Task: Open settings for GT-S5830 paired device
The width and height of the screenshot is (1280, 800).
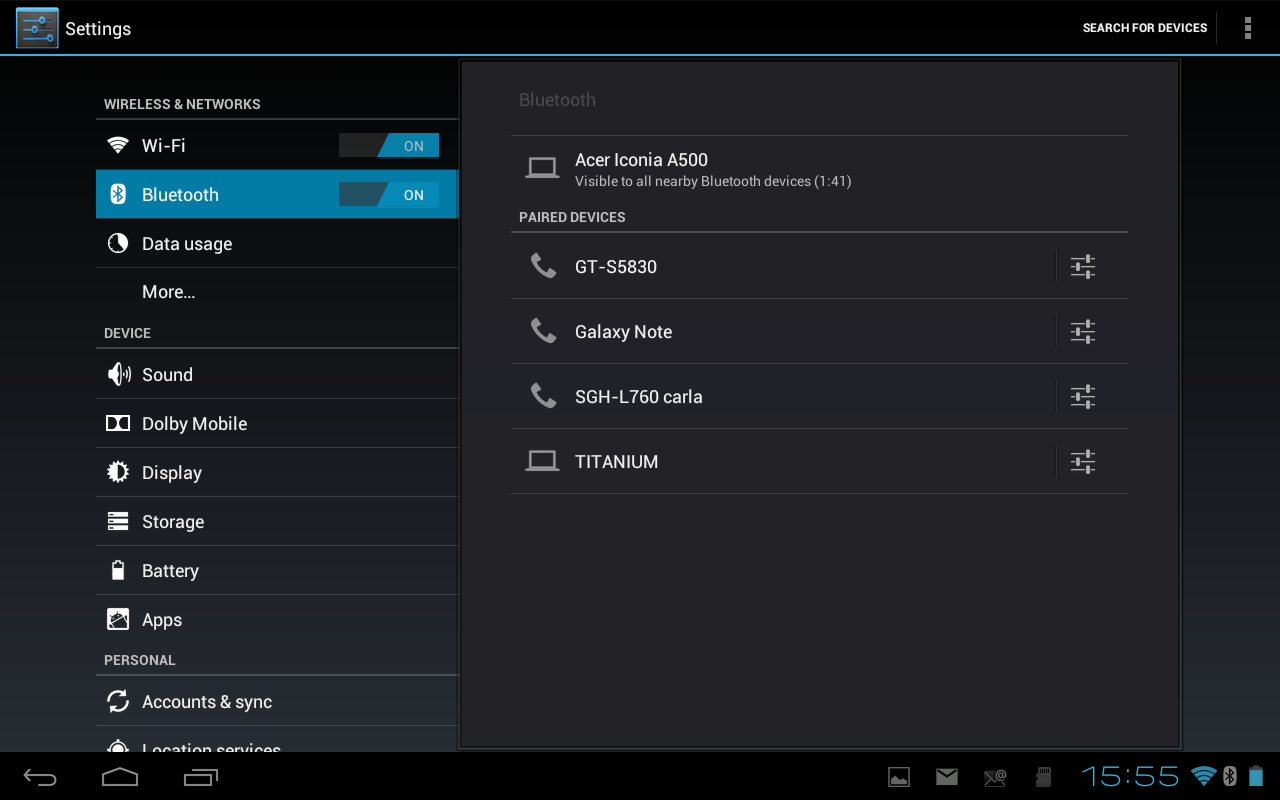Action: pyautogui.click(x=1083, y=266)
